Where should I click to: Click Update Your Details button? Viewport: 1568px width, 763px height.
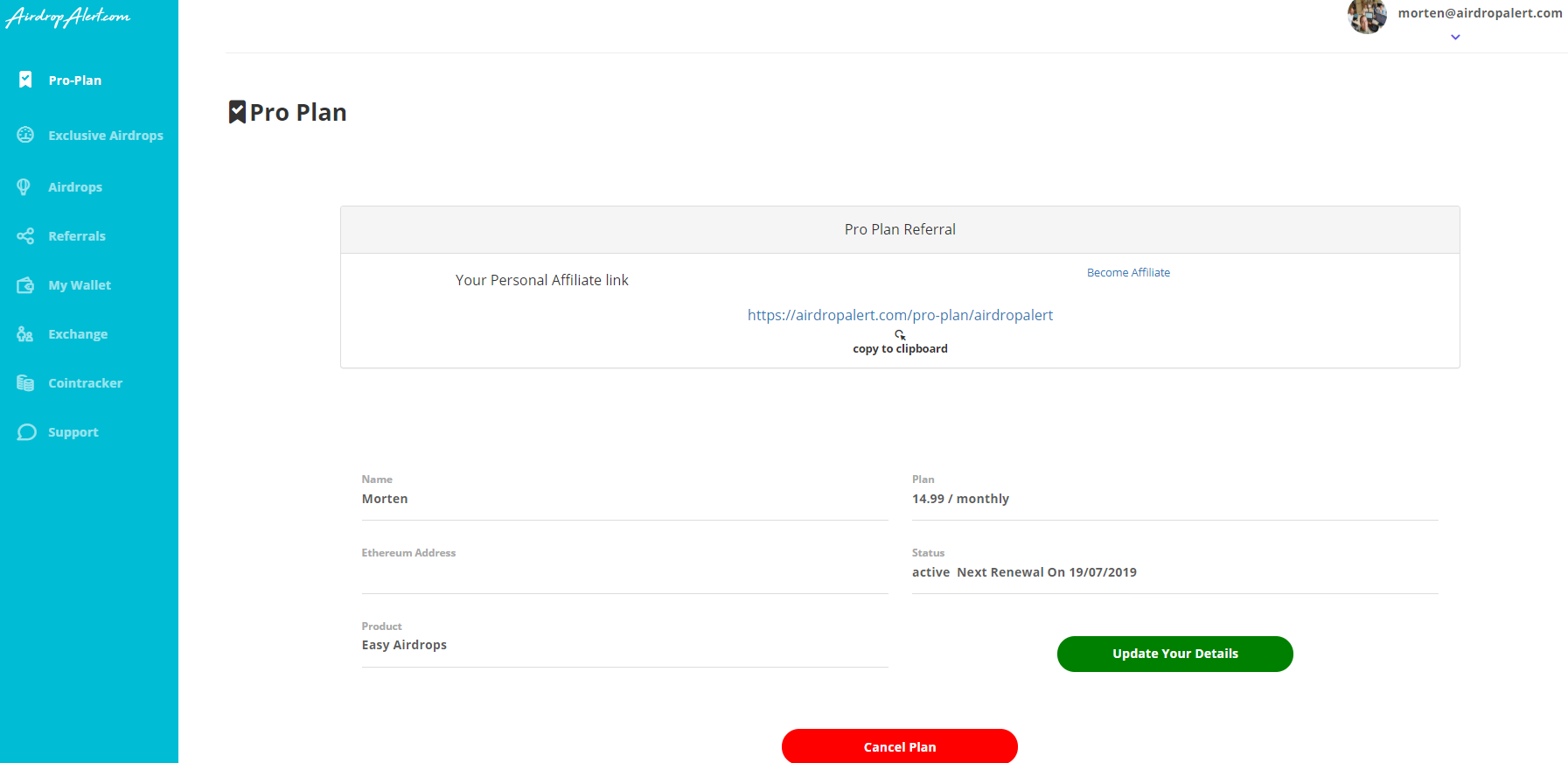pos(1174,654)
